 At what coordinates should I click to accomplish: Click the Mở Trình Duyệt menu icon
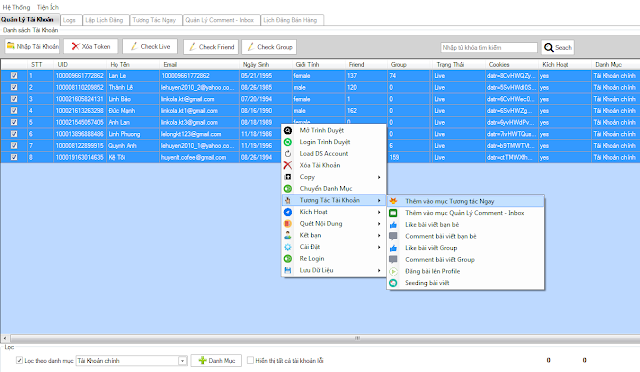pyautogui.click(x=288, y=130)
